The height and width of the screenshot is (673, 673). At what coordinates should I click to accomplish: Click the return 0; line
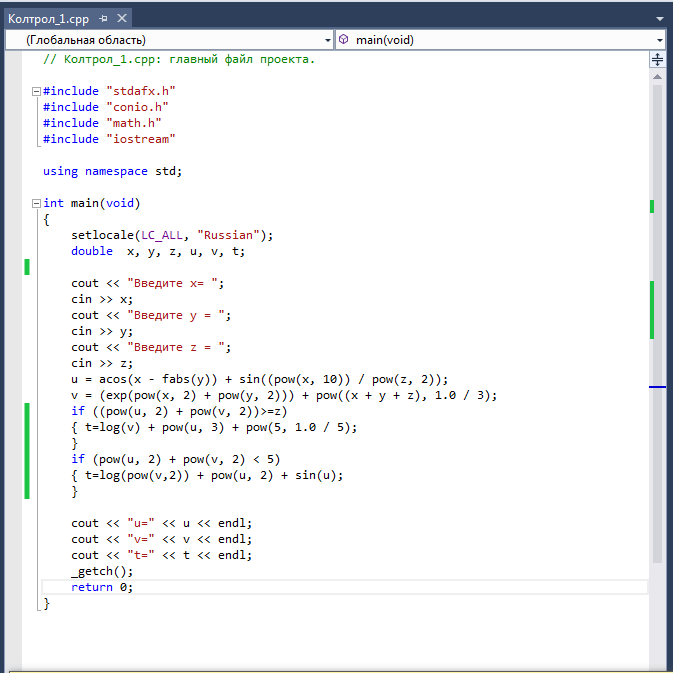102,587
